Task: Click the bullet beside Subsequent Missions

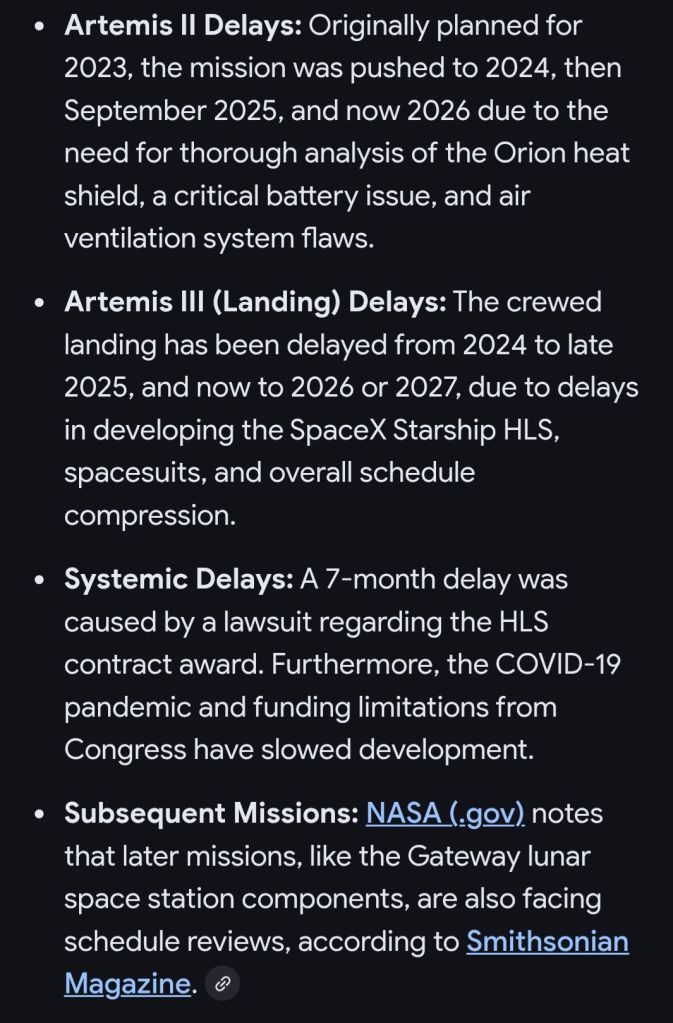Action: [x=39, y=814]
